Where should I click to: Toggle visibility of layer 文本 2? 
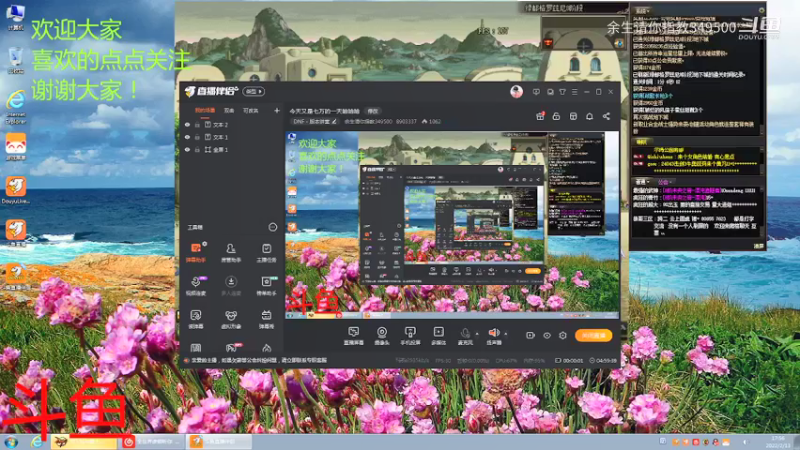coord(187,125)
